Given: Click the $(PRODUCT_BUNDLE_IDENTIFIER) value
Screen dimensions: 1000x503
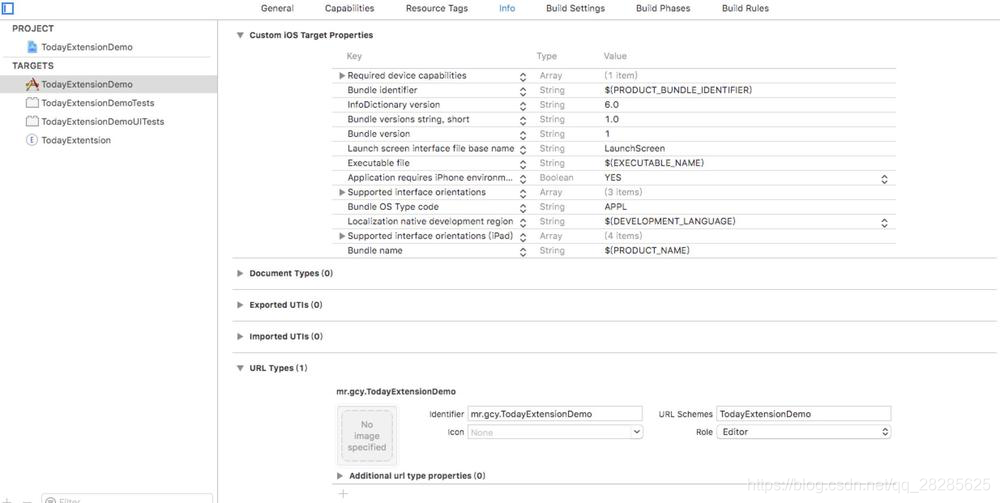Looking at the screenshot, I should click(x=678, y=90).
